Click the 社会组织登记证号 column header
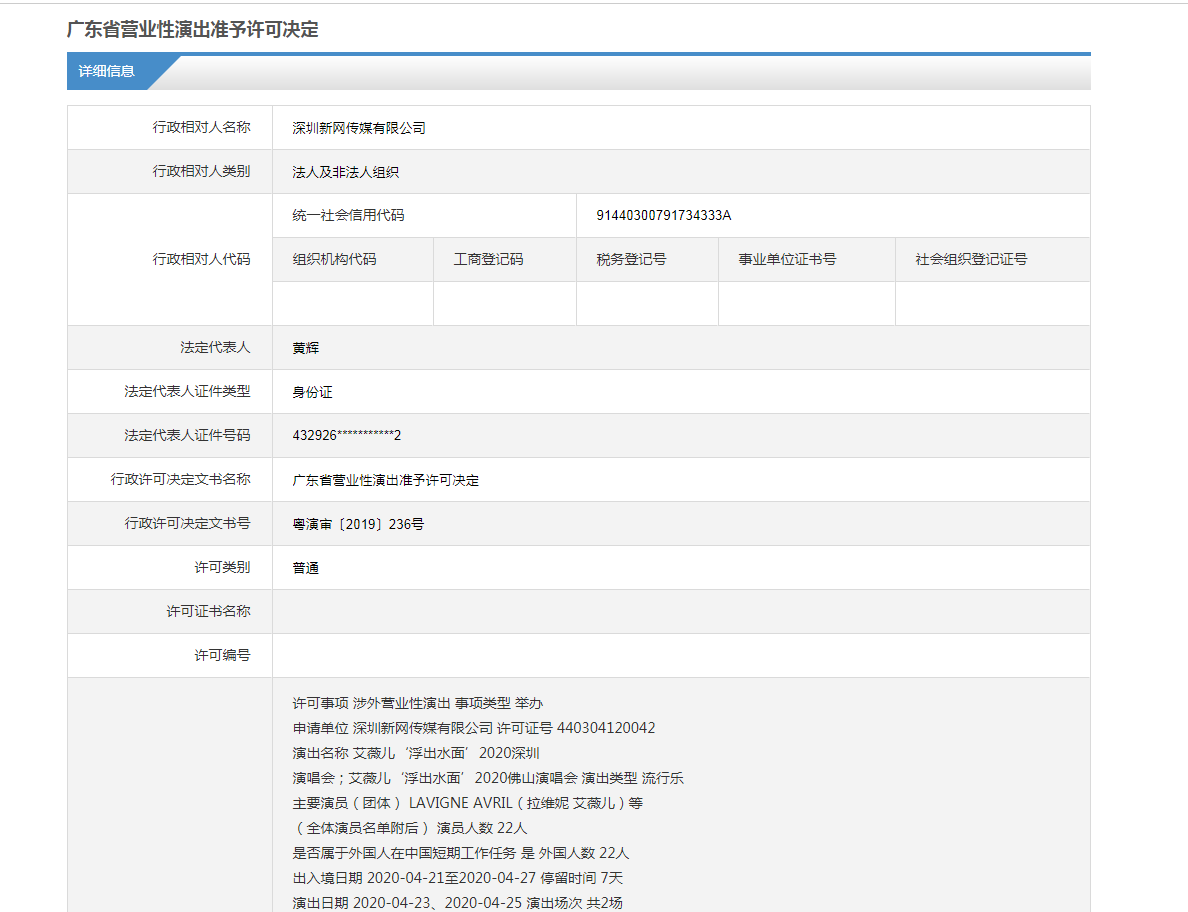 pyautogui.click(x=971, y=260)
